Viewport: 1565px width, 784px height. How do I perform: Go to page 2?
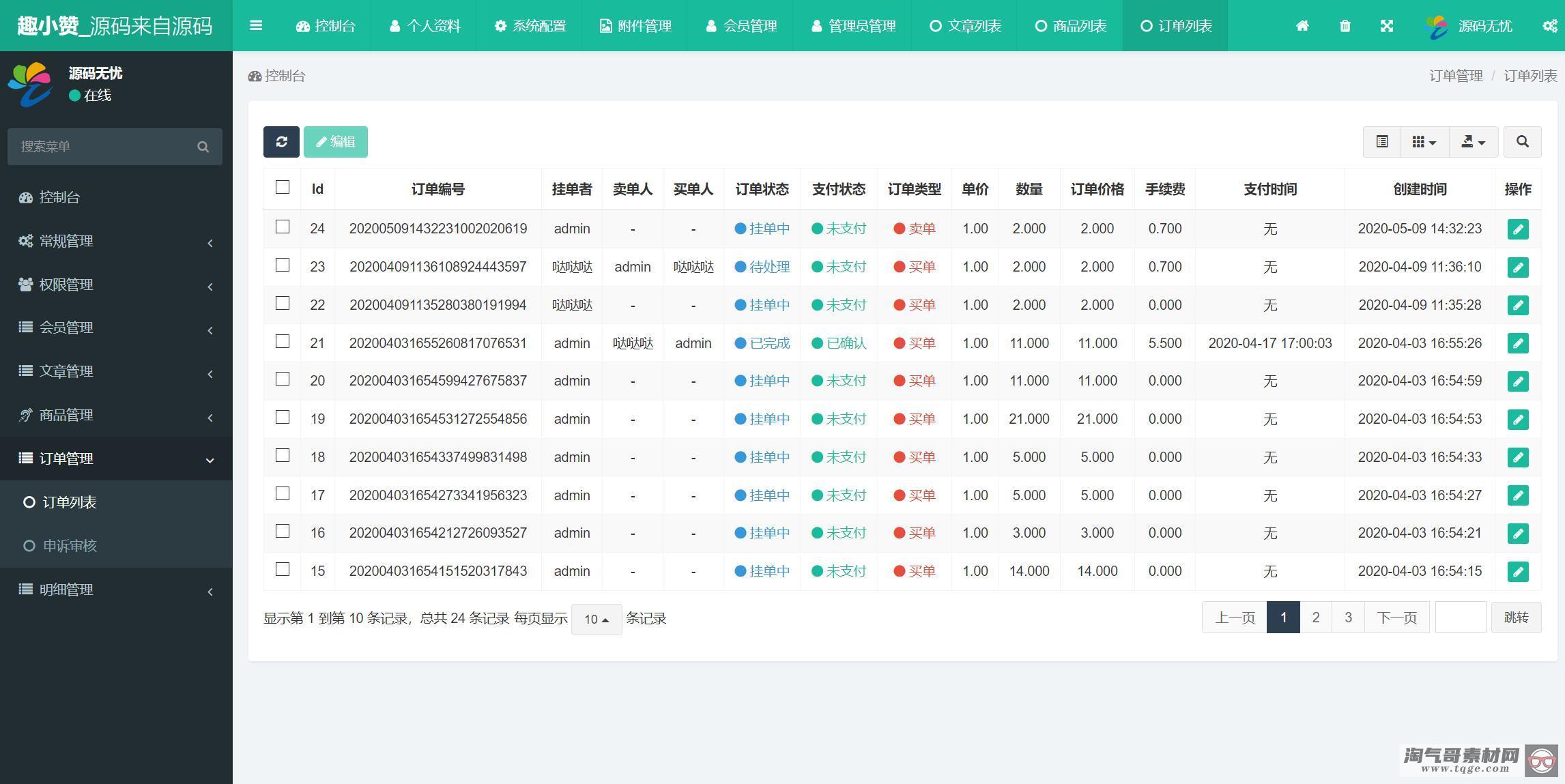click(x=1316, y=618)
